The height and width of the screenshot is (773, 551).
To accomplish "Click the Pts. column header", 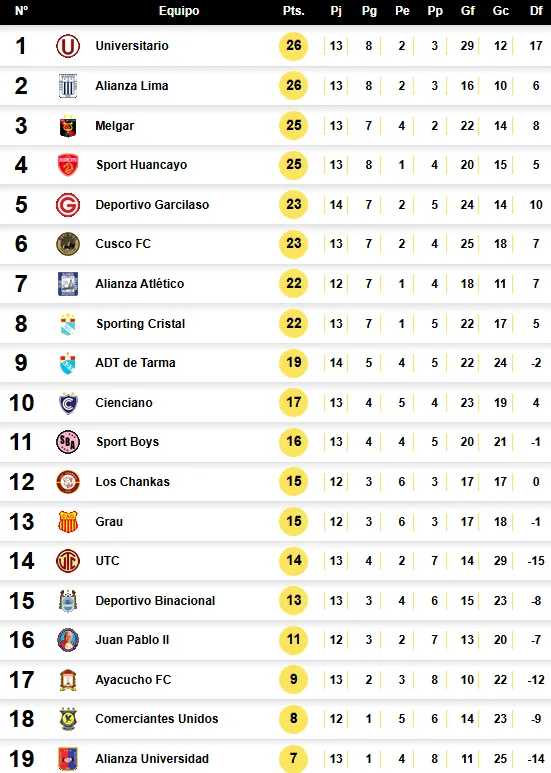I will (x=293, y=11).
